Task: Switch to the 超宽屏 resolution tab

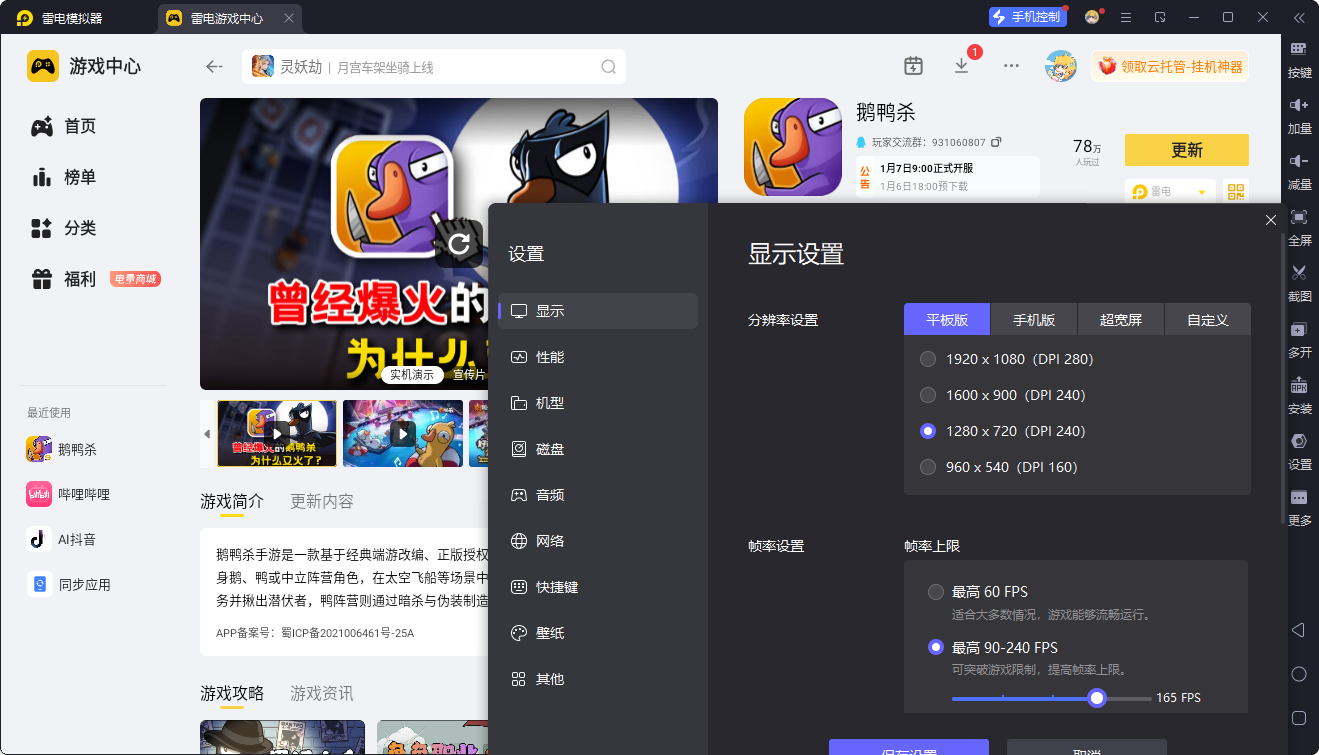Action: [x=1121, y=320]
